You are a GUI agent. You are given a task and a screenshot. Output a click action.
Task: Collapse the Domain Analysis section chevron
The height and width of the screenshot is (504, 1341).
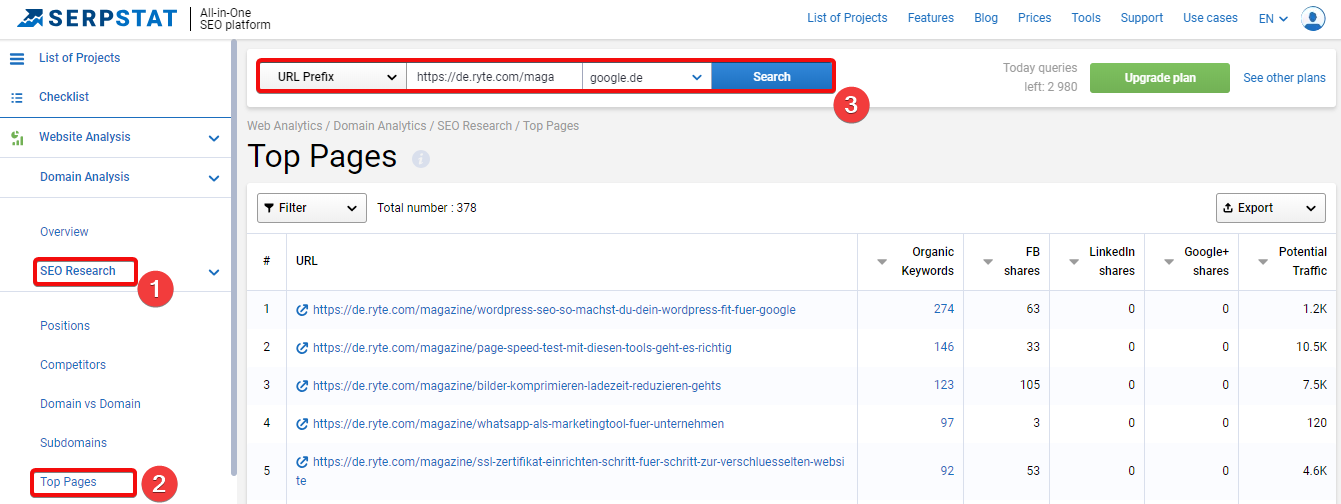point(213,179)
